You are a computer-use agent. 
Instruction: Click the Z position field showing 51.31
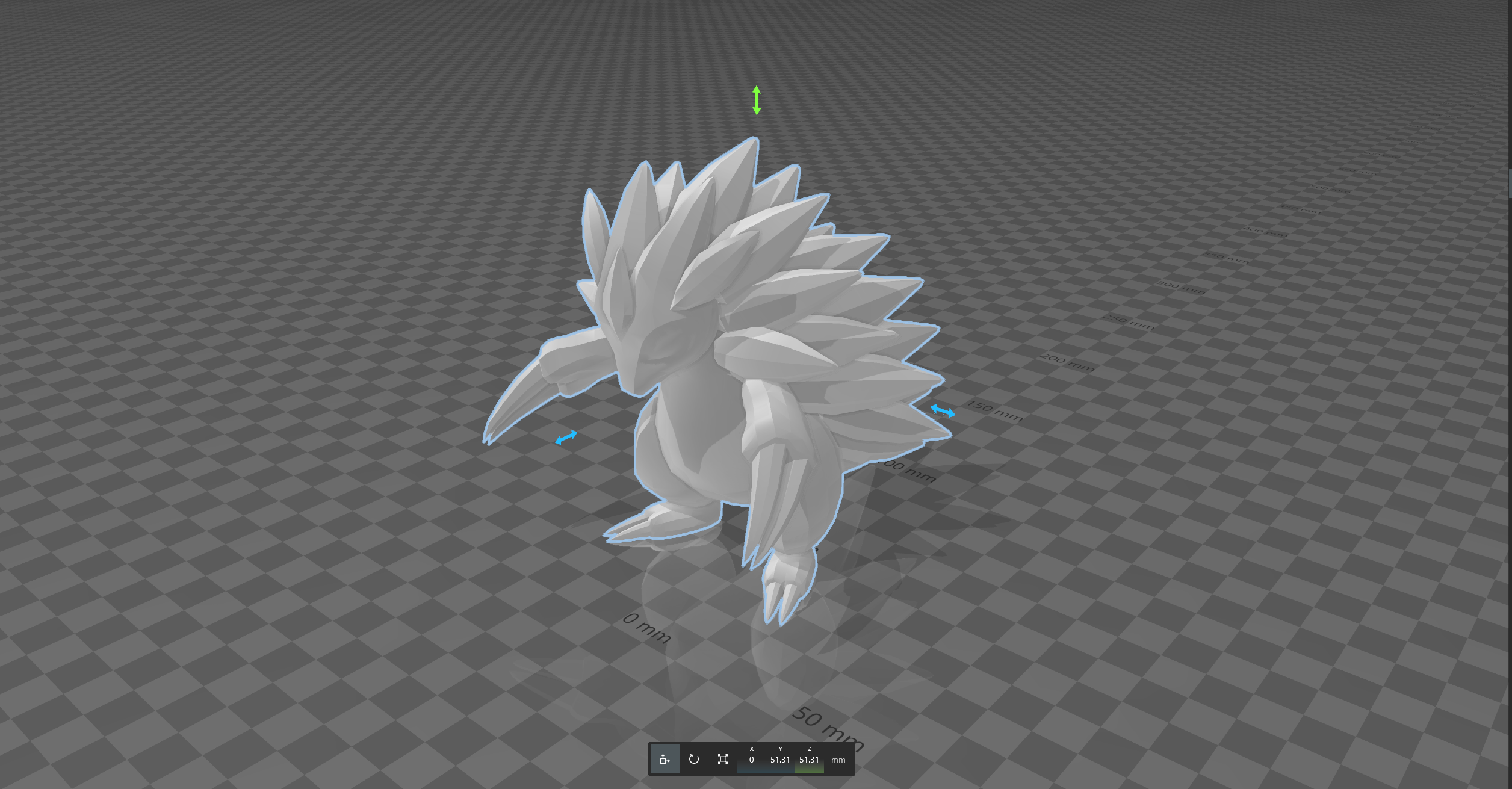pos(809,759)
